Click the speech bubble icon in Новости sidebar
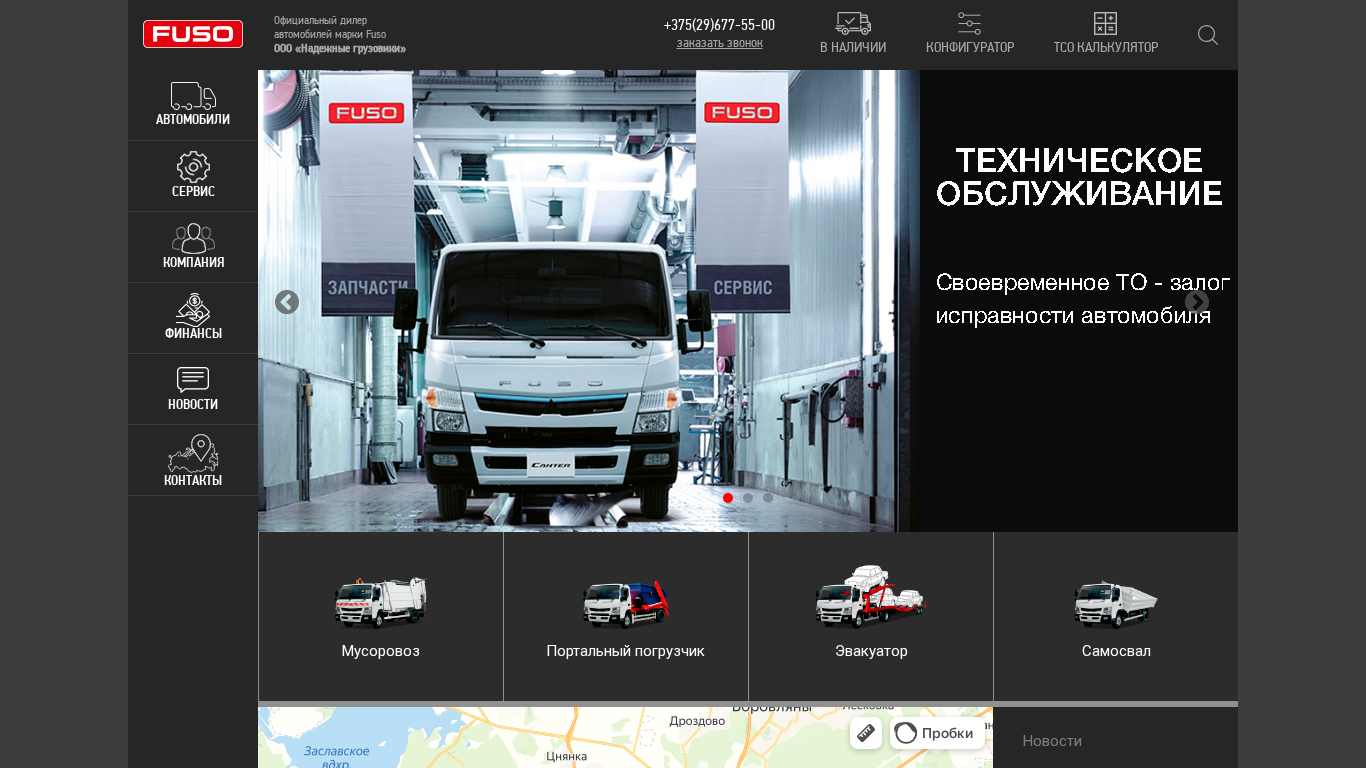 point(193,380)
